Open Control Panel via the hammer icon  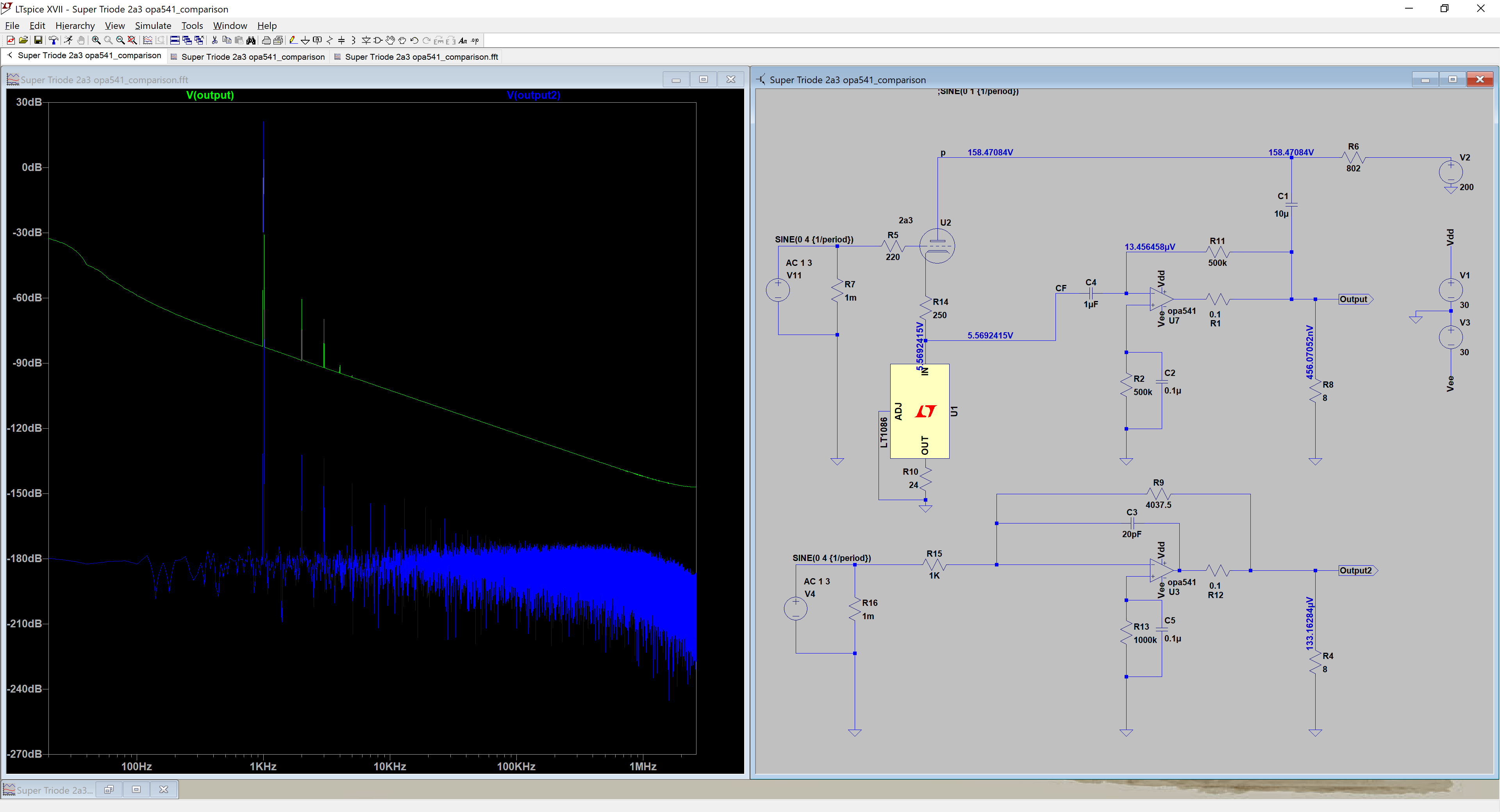53,40
